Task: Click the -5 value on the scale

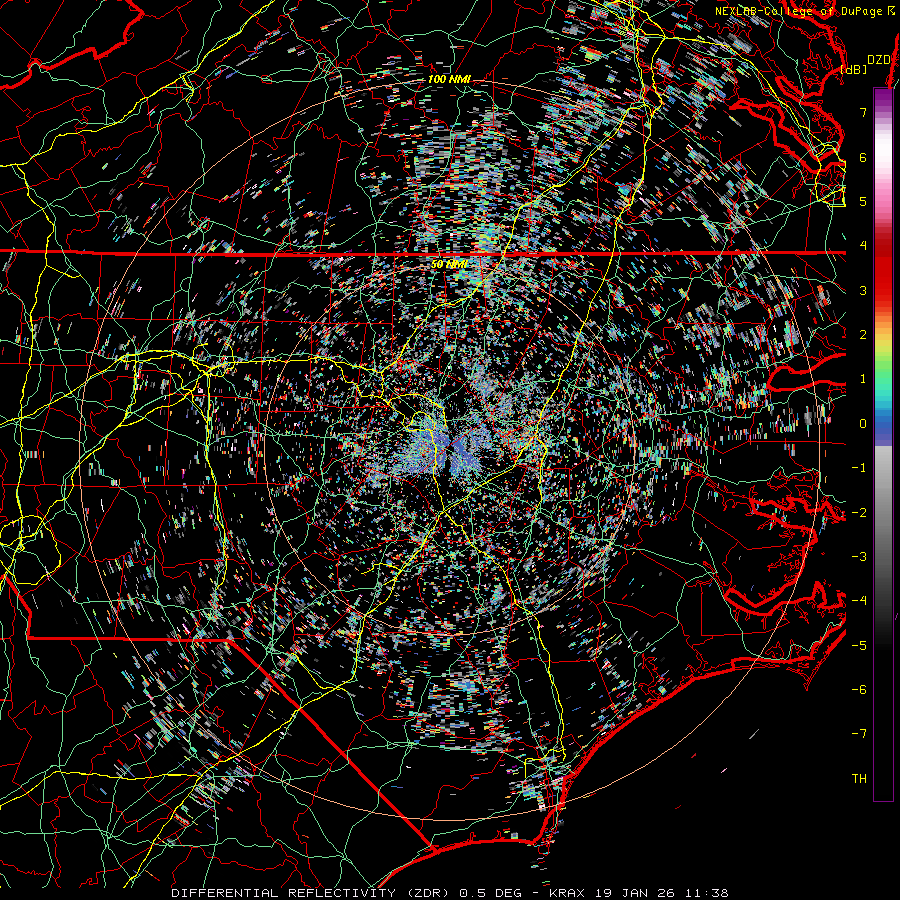Action: (x=859, y=646)
